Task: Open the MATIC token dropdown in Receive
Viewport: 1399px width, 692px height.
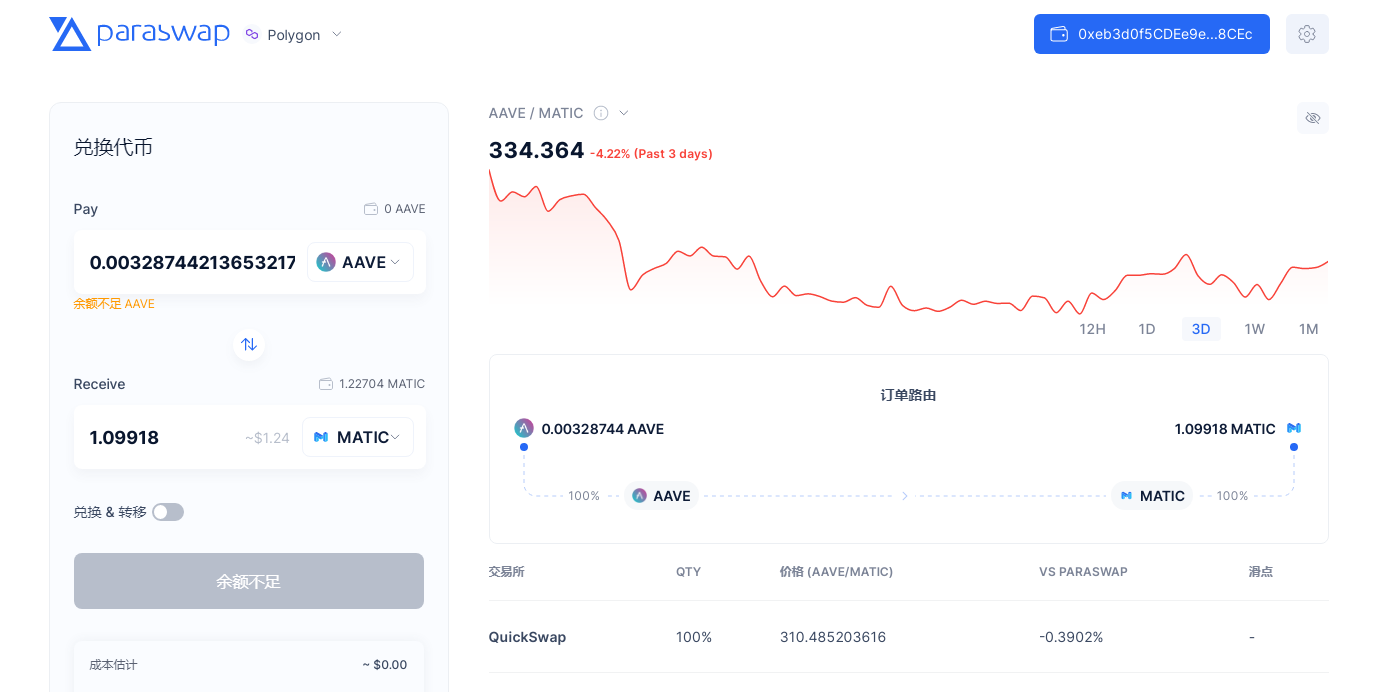Action: (358, 437)
